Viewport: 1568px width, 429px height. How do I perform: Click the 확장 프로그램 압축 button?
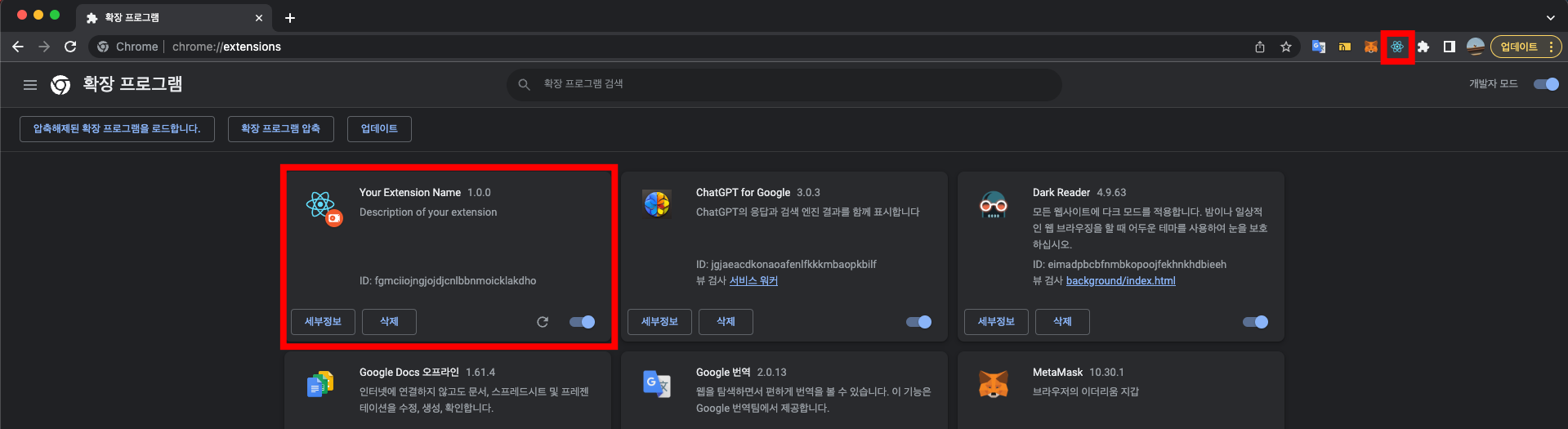click(280, 129)
